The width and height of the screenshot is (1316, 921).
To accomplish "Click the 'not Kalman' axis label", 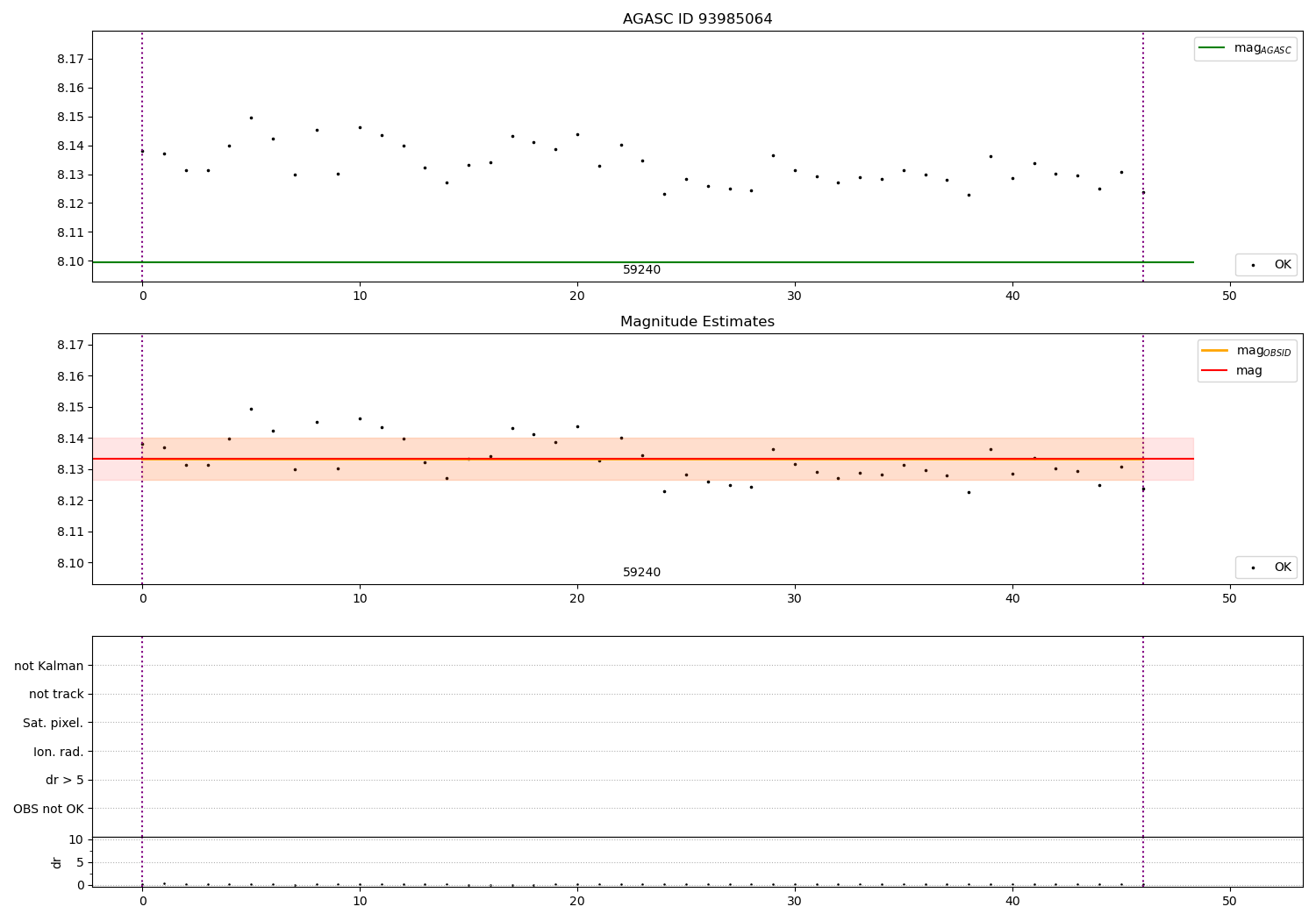I will [x=49, y=666].
